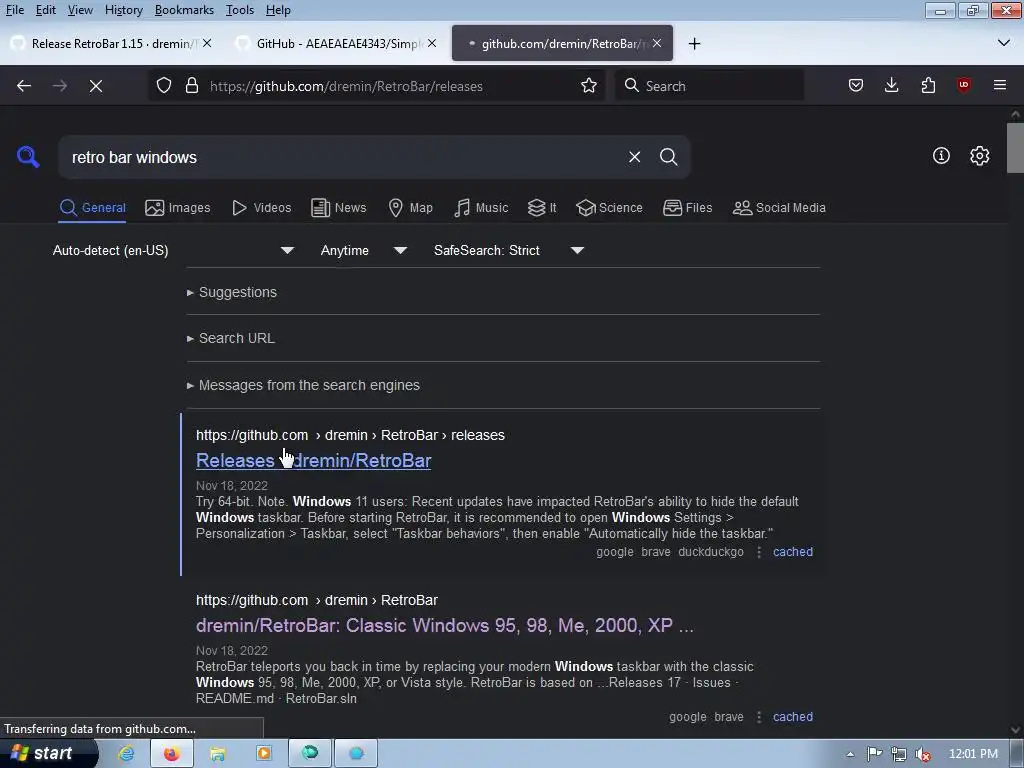
Task: Open the Edit menu
Action: tap(45, 10)
